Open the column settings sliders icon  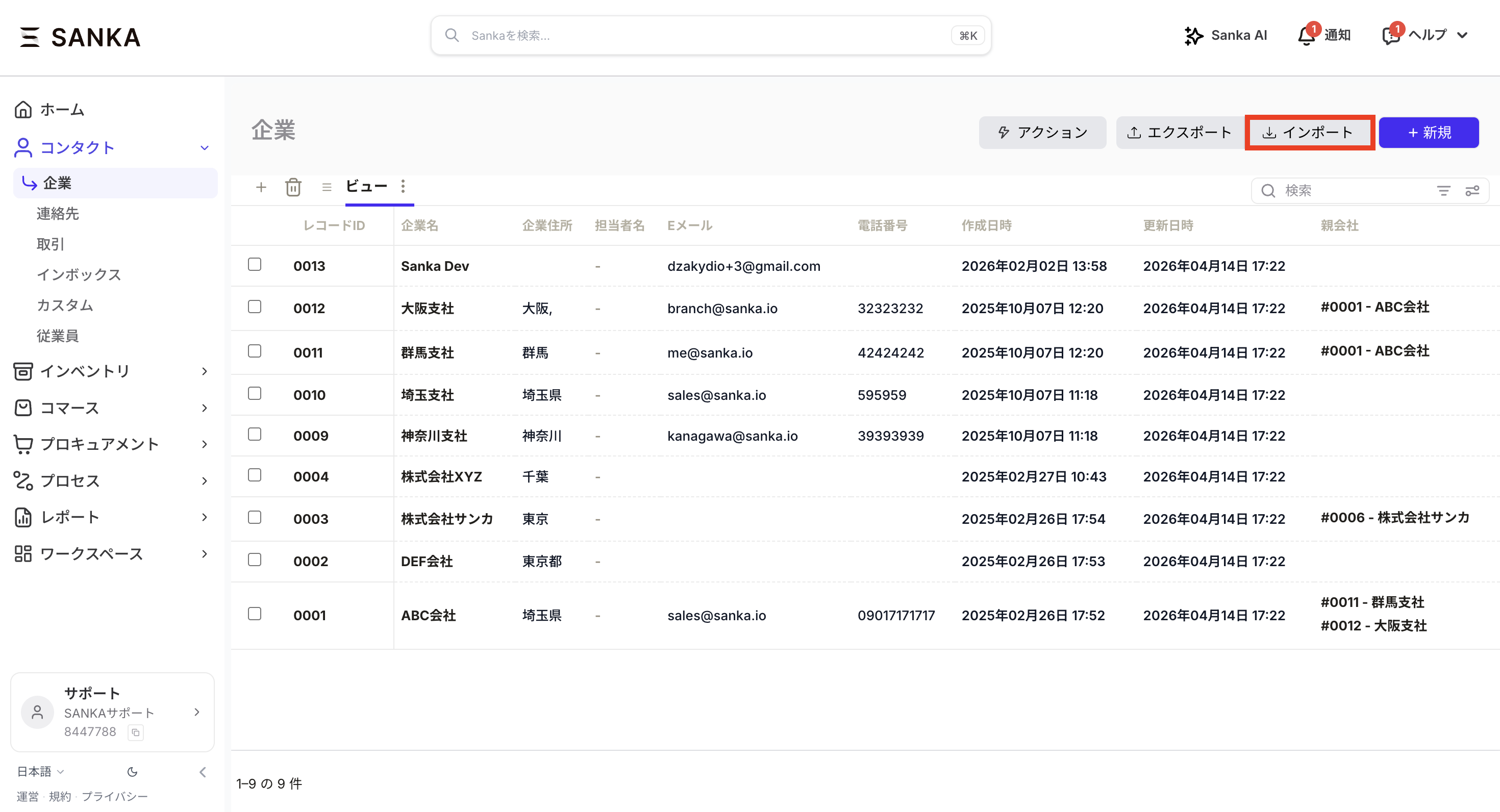(1472, 191)
